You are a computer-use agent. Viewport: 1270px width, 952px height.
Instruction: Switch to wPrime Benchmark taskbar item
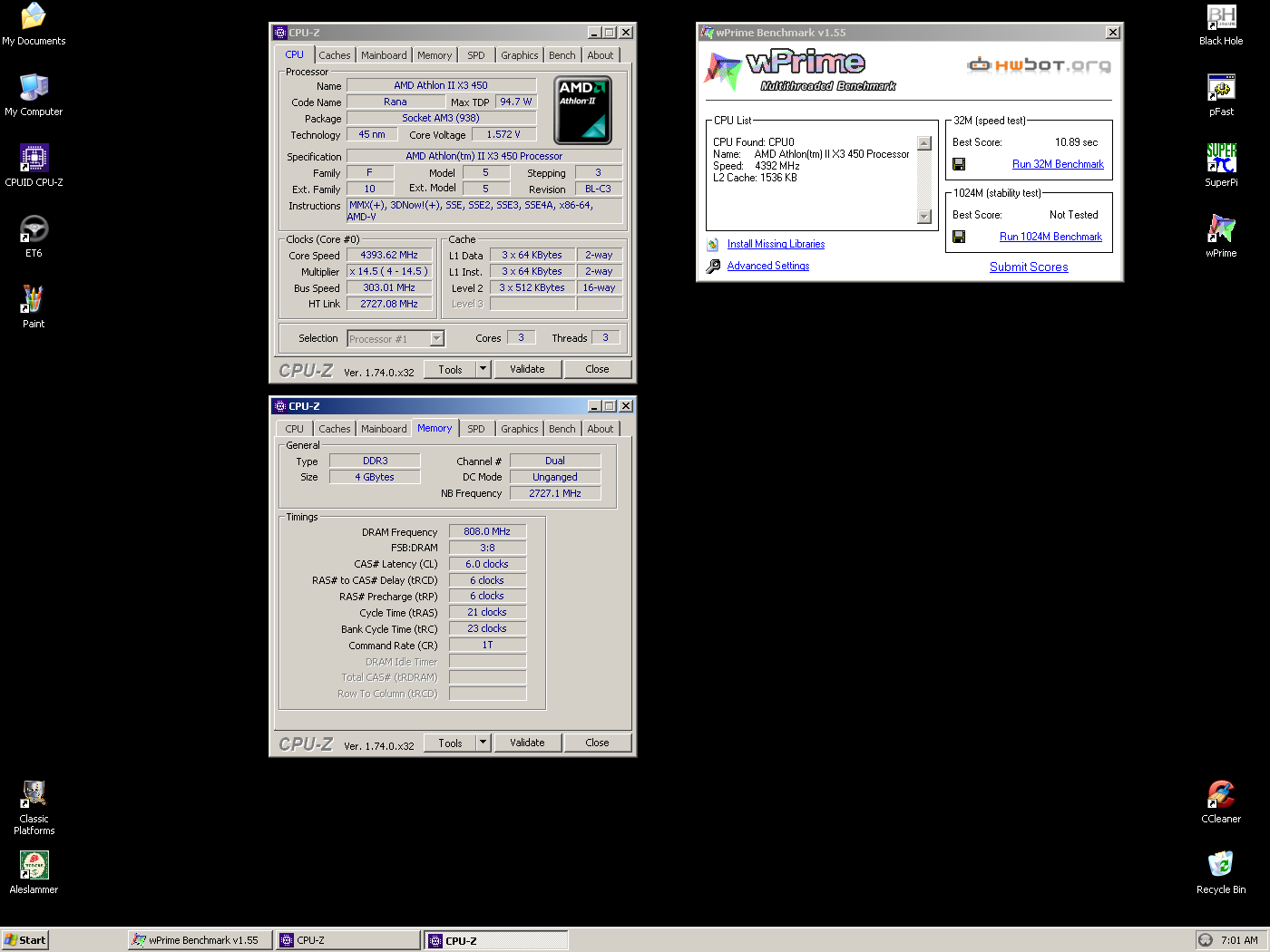[200, 940]
